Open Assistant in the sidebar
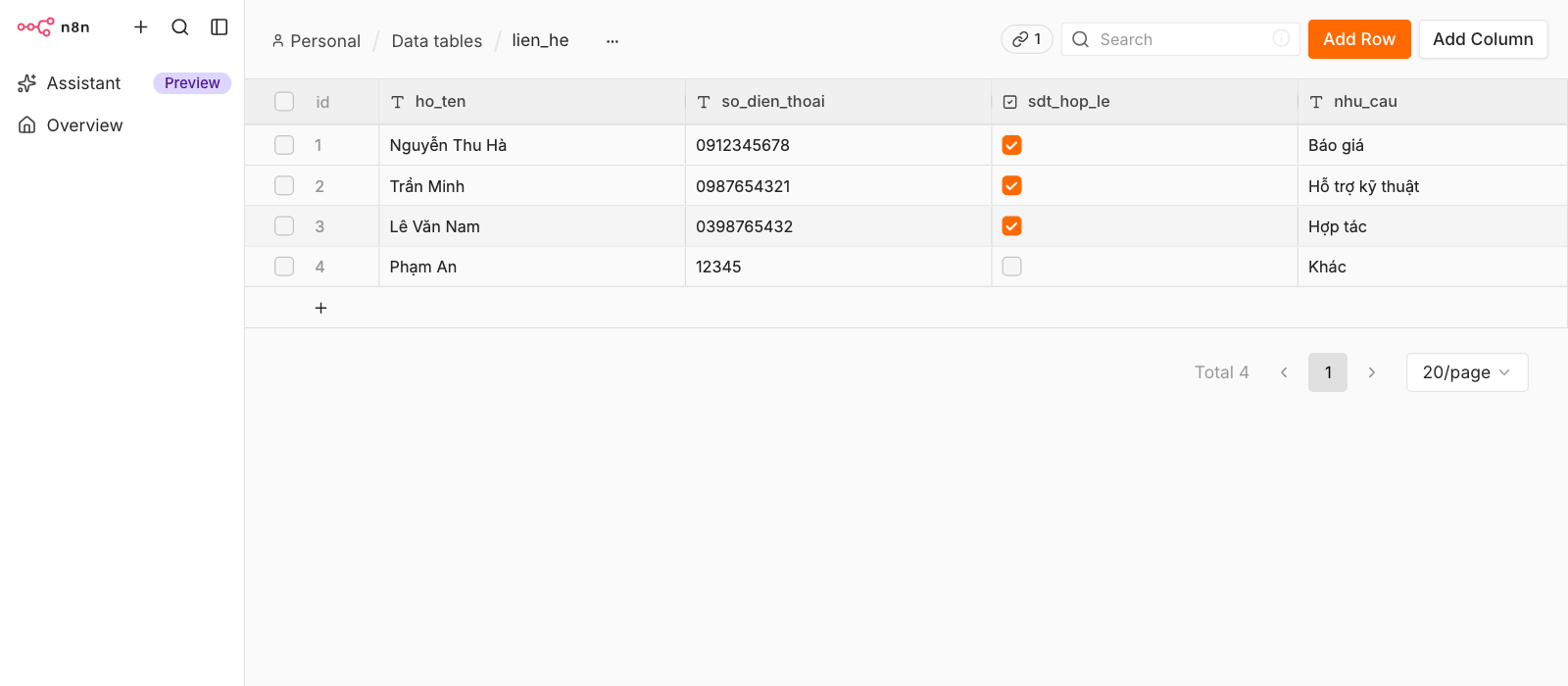 coord(123,83)
